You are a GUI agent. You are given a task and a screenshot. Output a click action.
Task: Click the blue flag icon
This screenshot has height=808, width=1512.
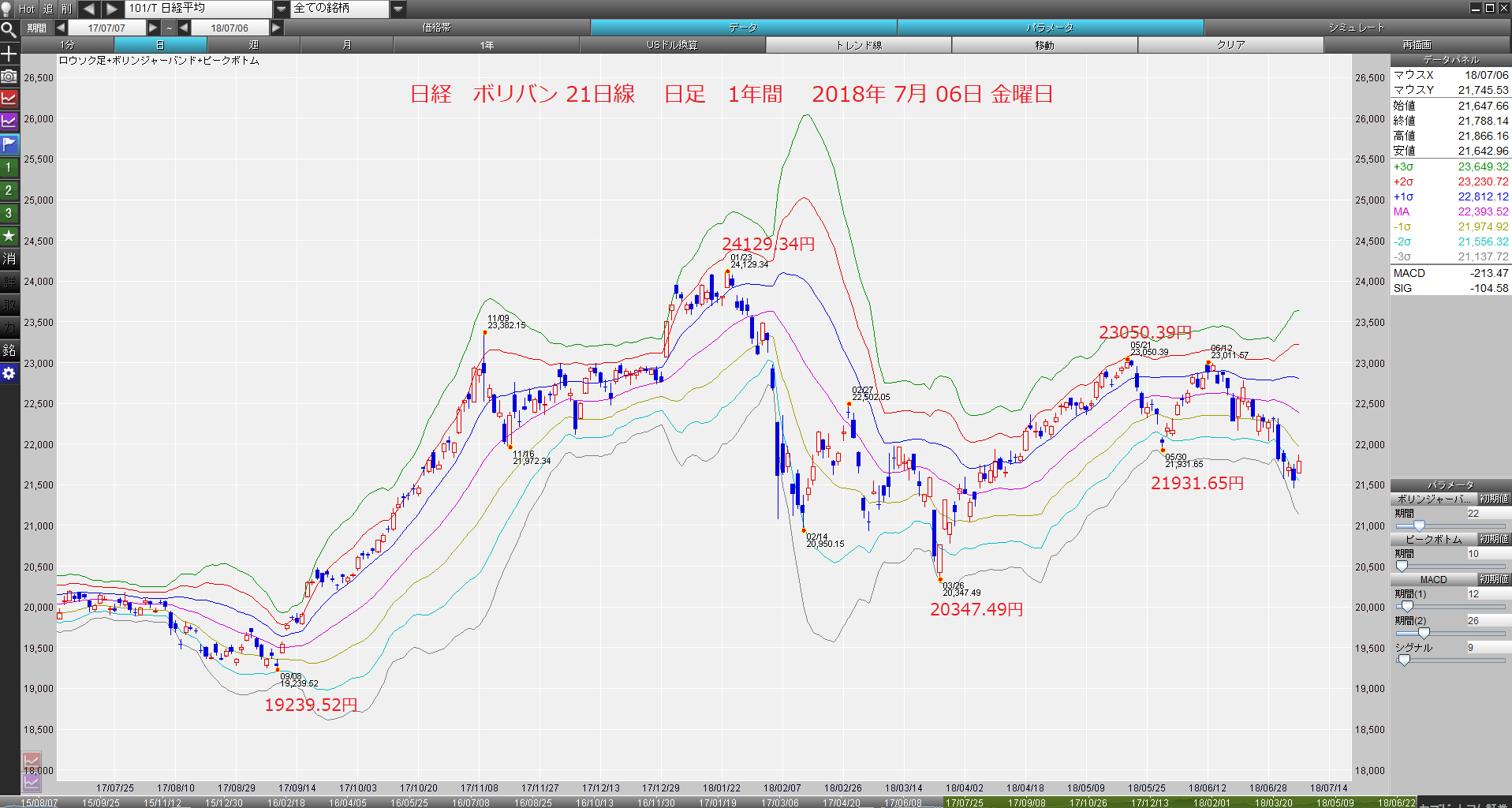(9, 144)
